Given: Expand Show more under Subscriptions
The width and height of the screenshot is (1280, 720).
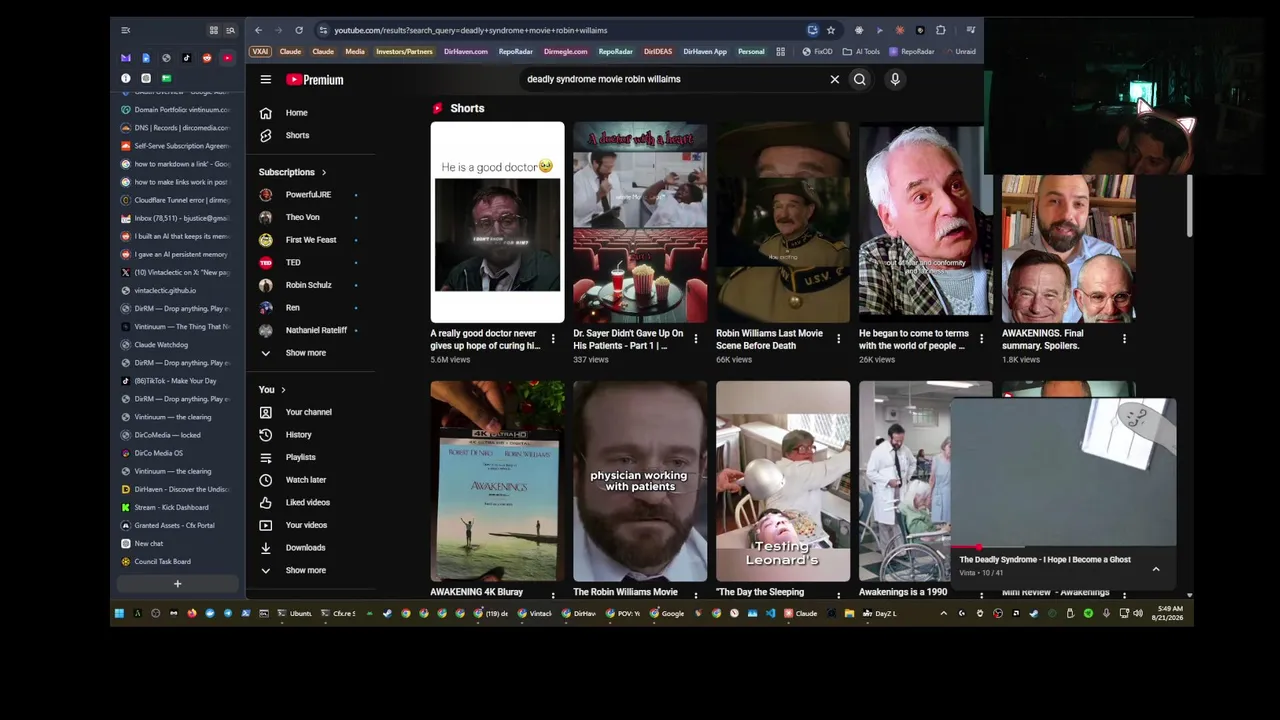Looking at the screenshot, I should (305, 353).
